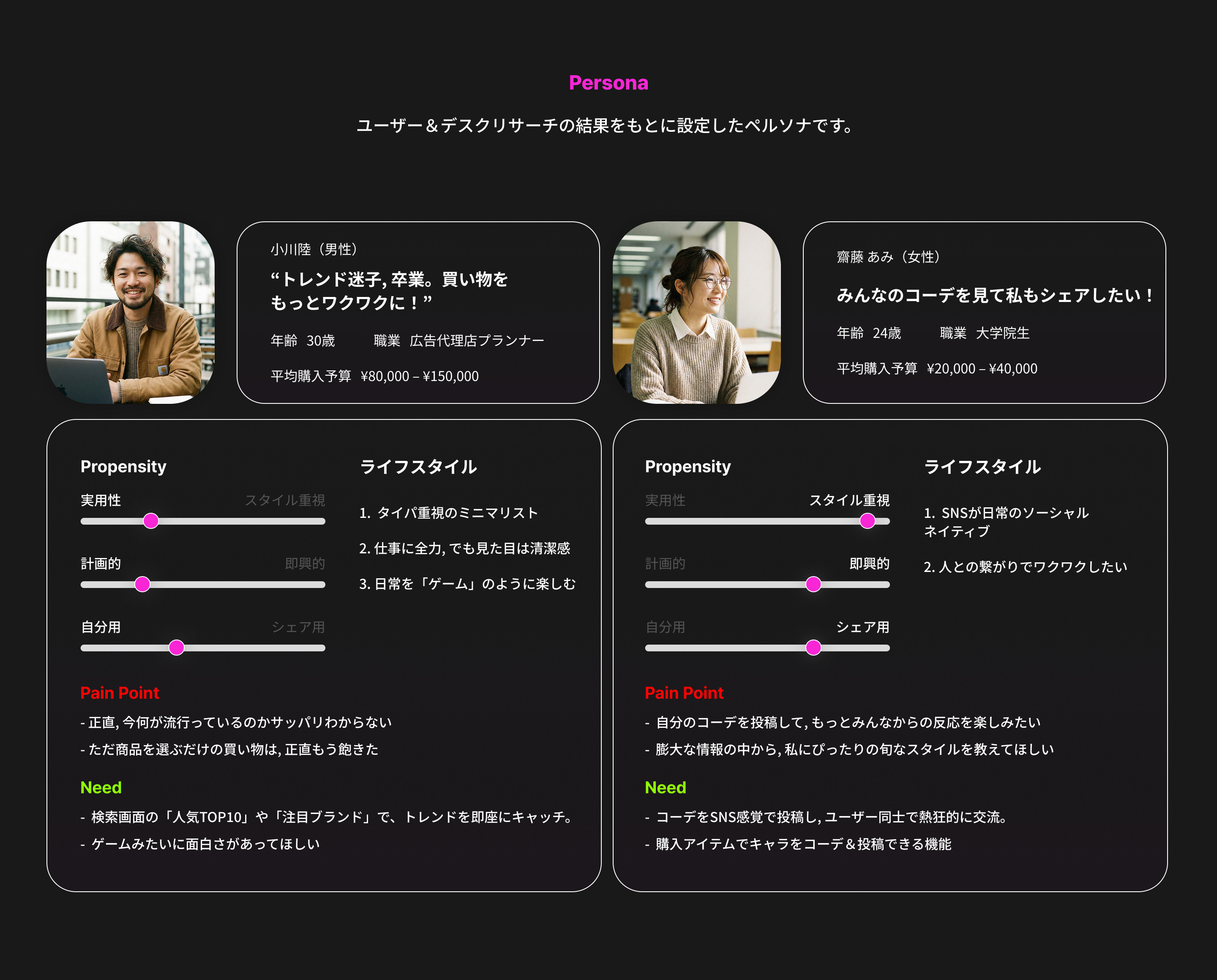Click the シェア用 slider knob in right card
The image size is (1217, 980).
(813, 647)
